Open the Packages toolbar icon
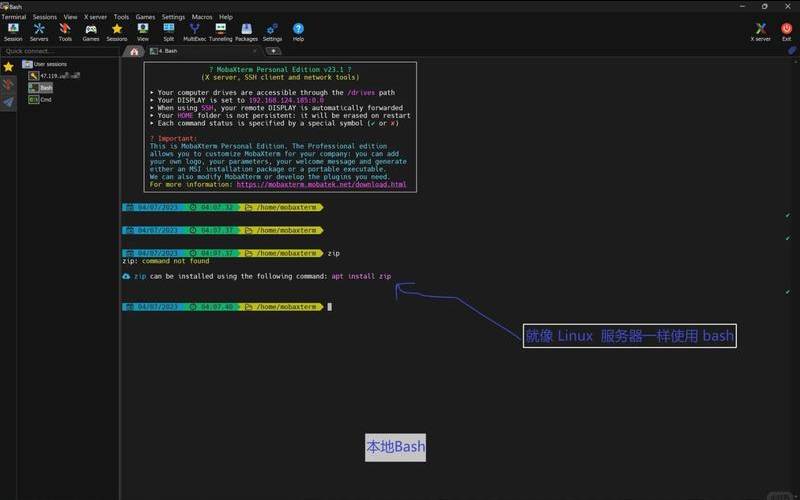800x500 pixels. 246,32
